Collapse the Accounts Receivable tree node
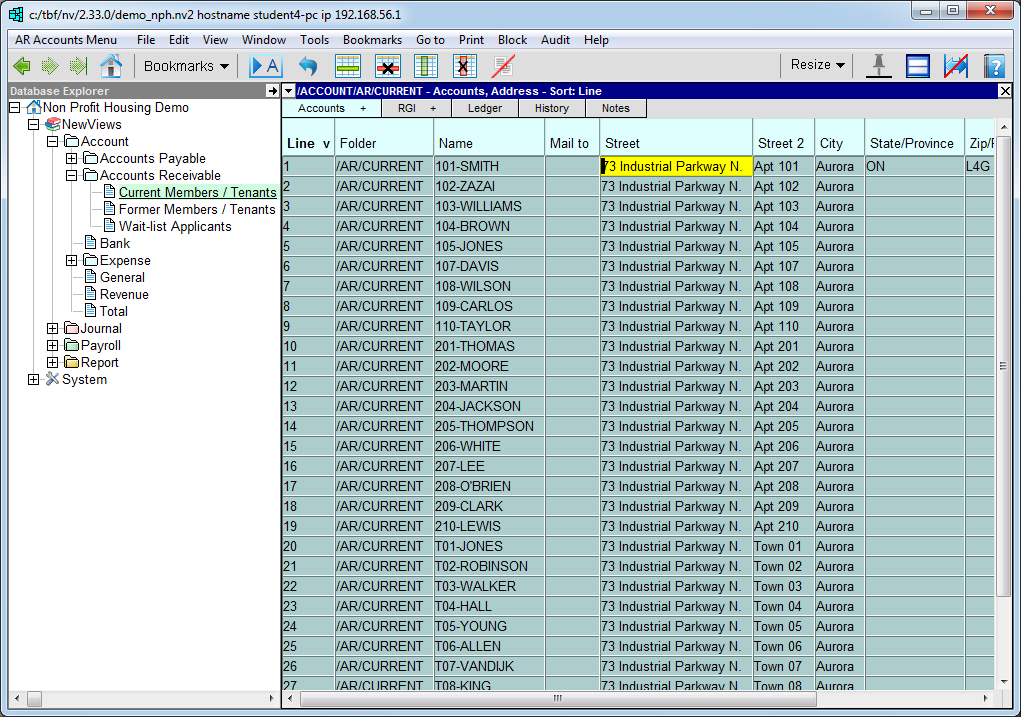 click(72, 176)
